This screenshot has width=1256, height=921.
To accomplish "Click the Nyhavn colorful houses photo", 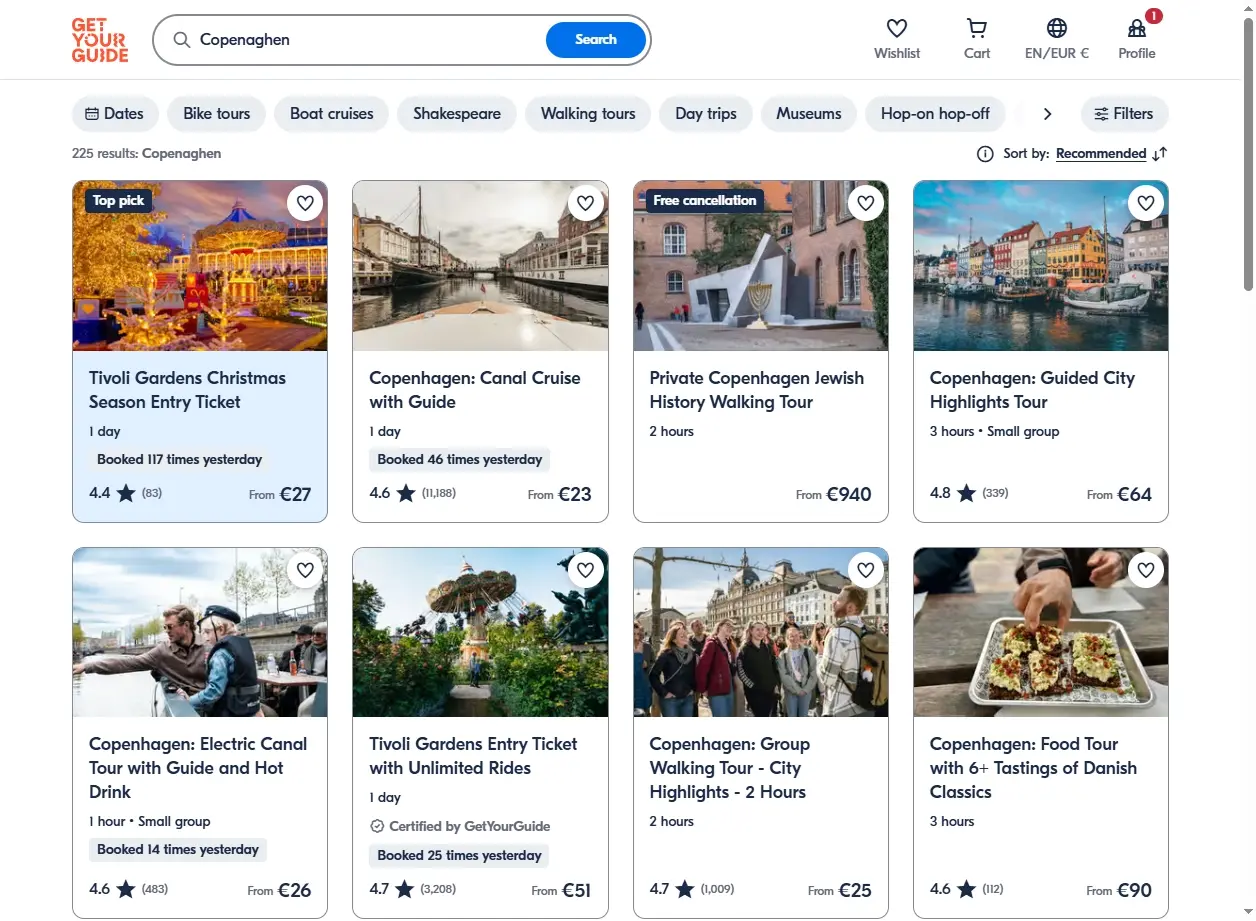I will click(x=1041, y=266).
